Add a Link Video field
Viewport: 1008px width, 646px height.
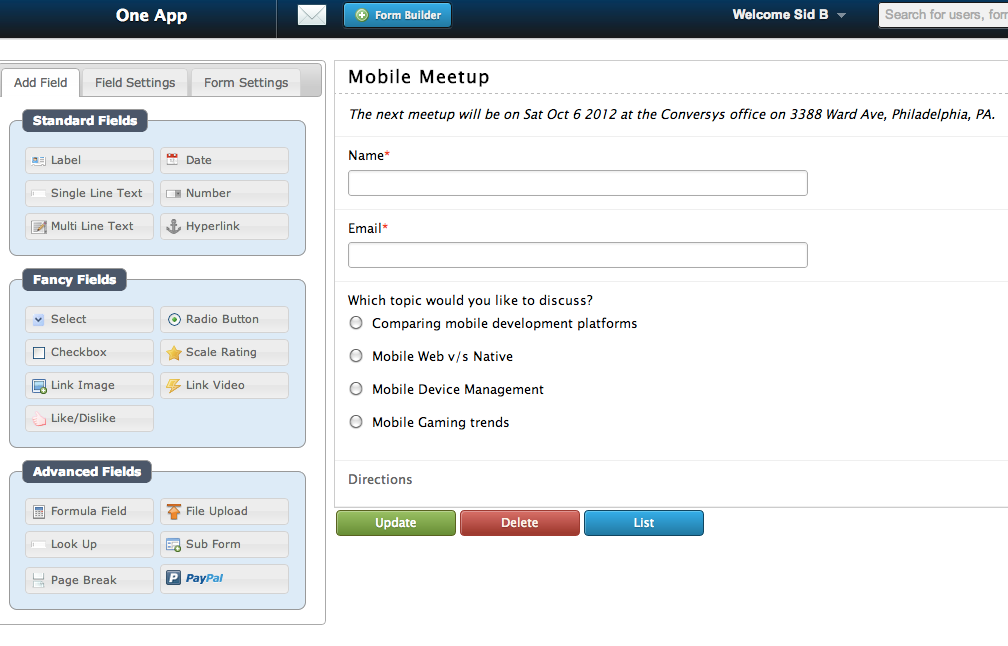click(x=224, y=385)
